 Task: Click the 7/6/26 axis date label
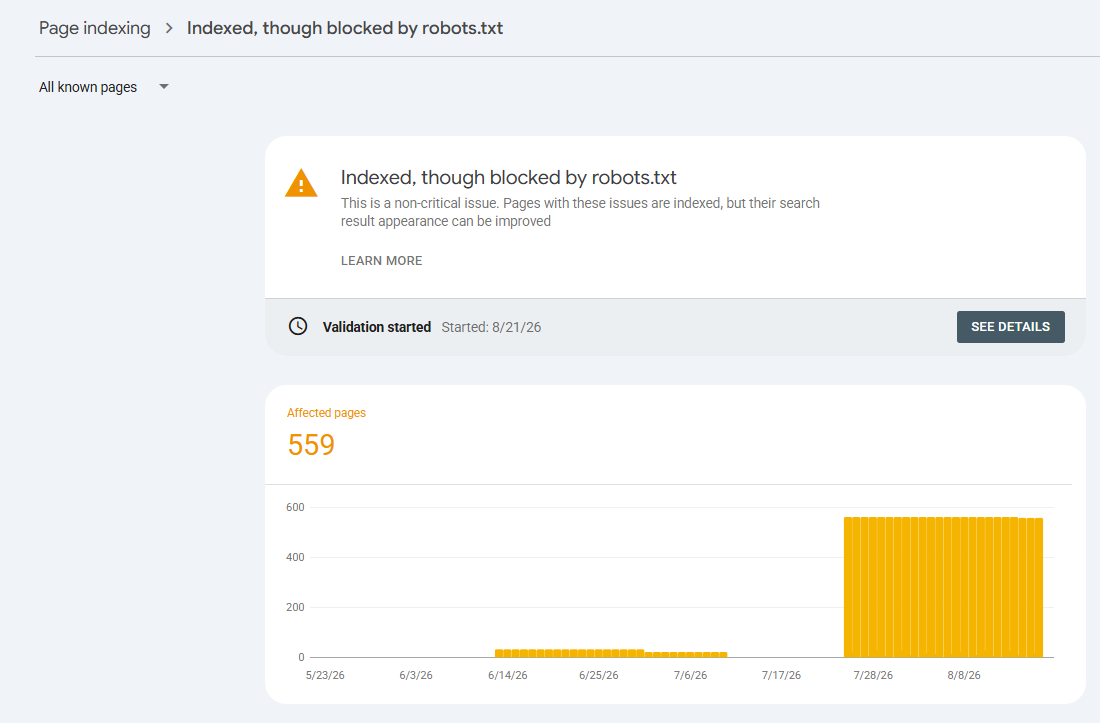tap(690, 675)
